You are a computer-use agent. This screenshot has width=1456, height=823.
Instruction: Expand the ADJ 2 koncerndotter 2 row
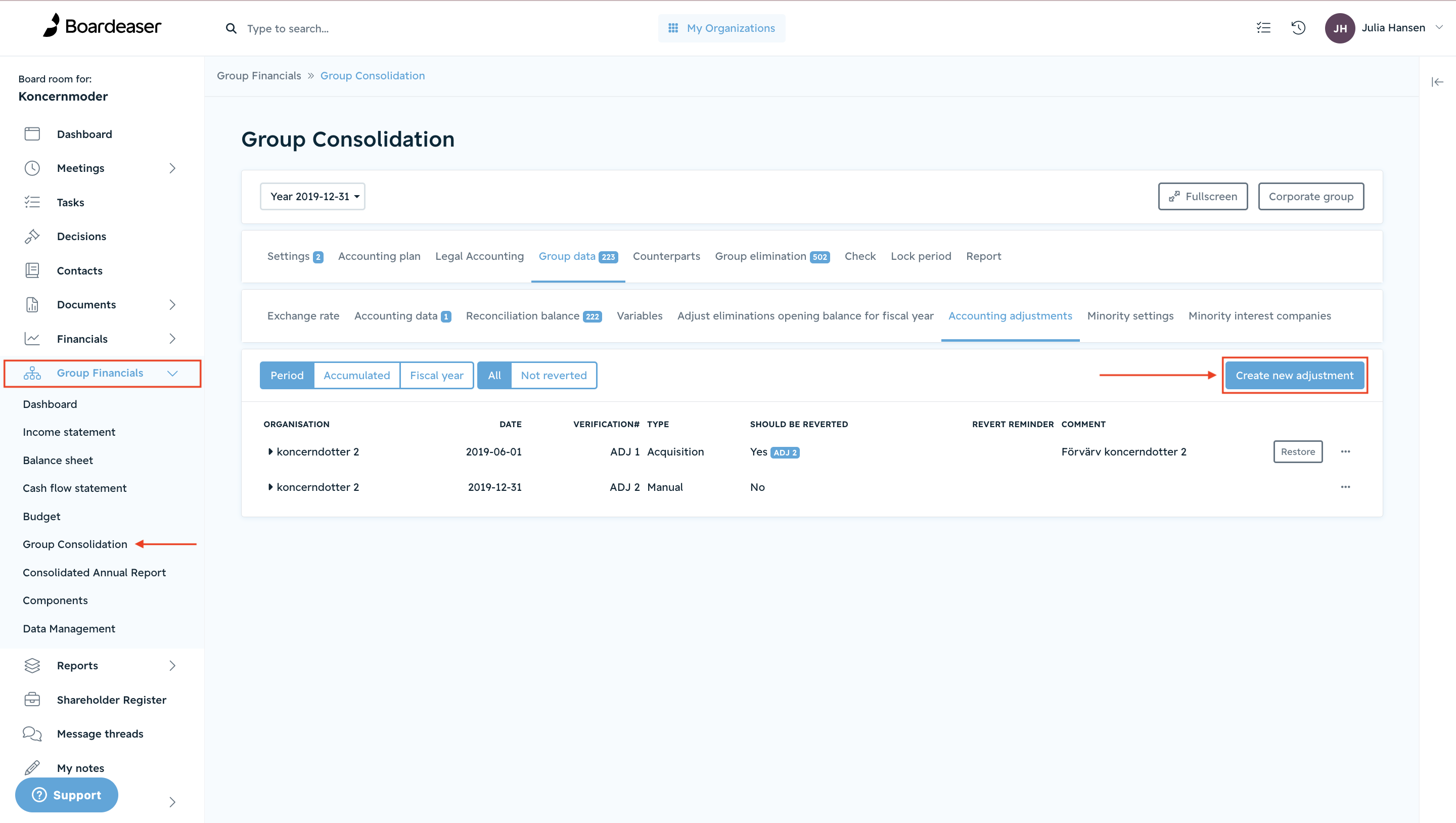(x=270, y=487)
